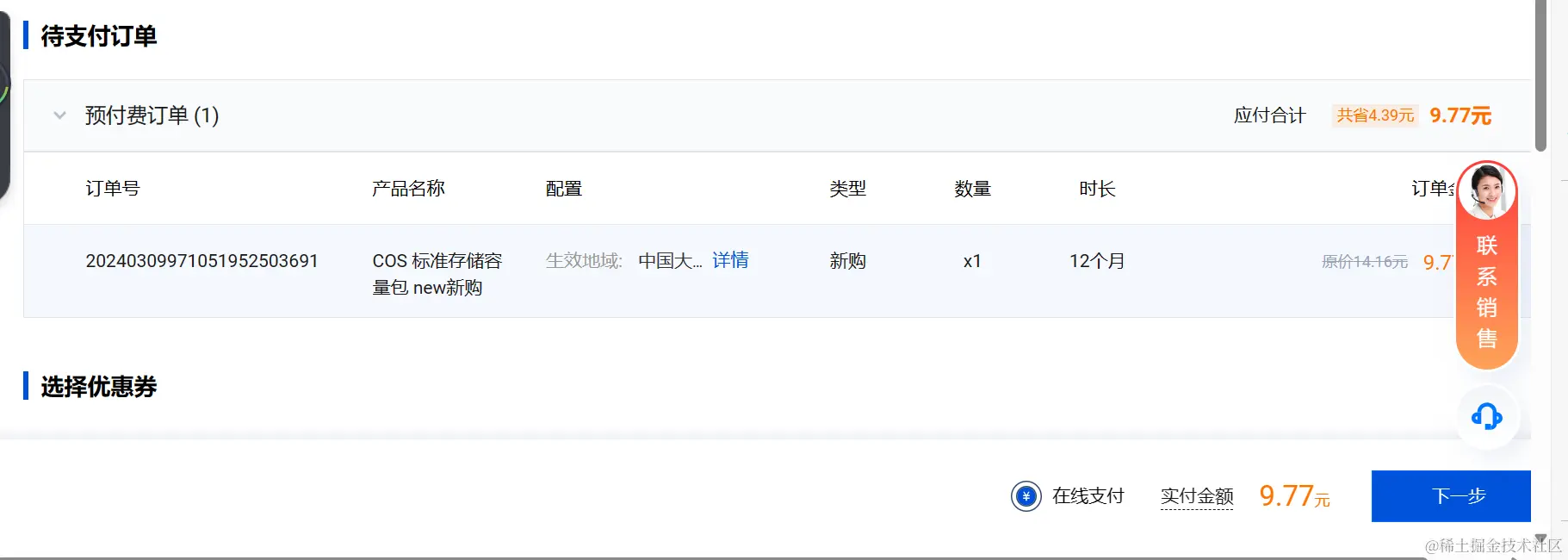
Task: Click the product name COS 标准存储容量包
Action: pos(437,274)
